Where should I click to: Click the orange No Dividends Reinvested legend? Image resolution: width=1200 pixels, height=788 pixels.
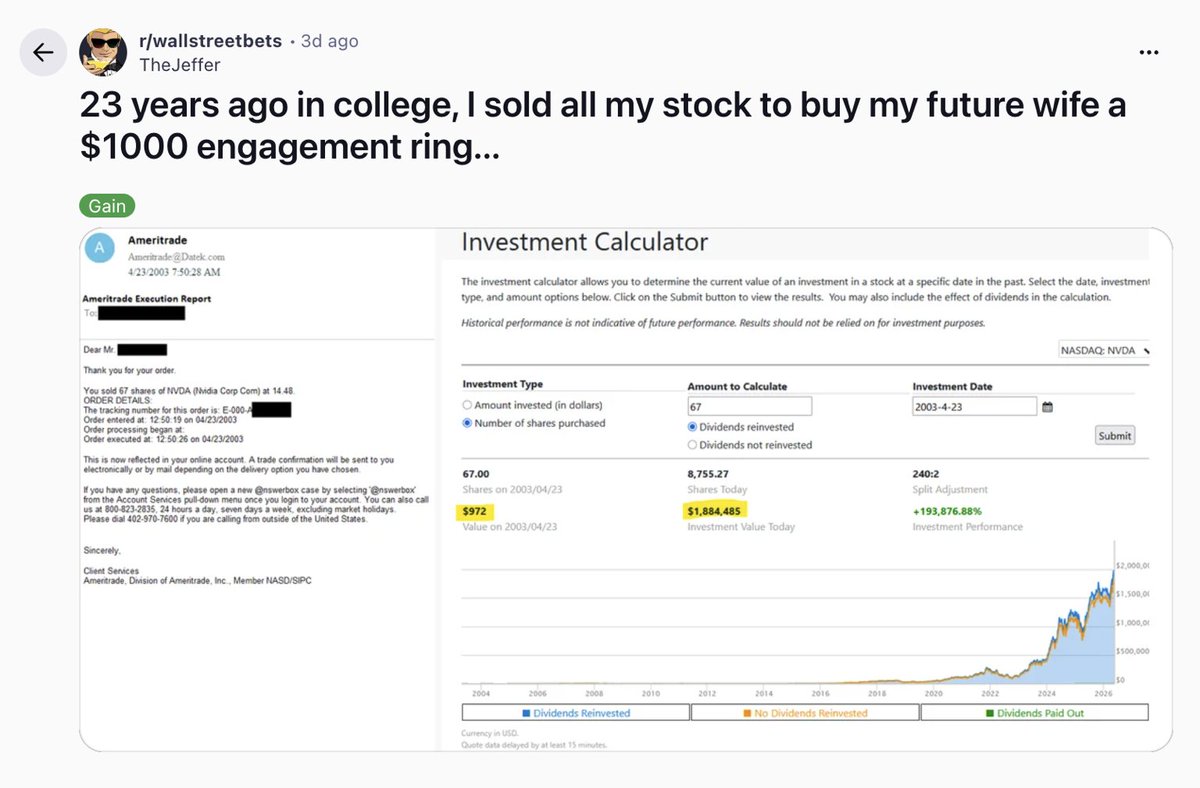805,713
